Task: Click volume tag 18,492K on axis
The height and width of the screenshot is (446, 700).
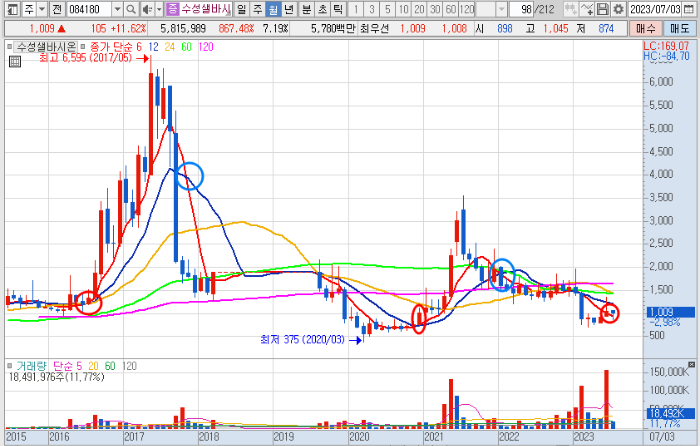Action: (670, 413)
